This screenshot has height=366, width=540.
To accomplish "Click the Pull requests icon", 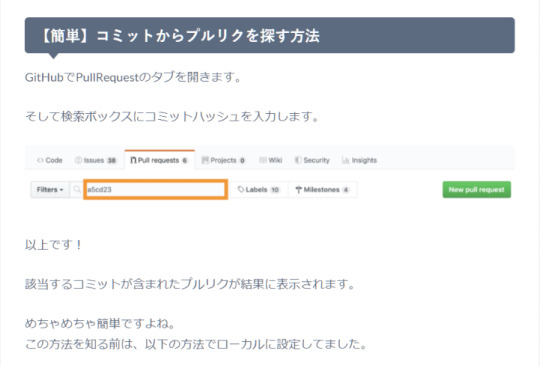I will click(133, 160).
